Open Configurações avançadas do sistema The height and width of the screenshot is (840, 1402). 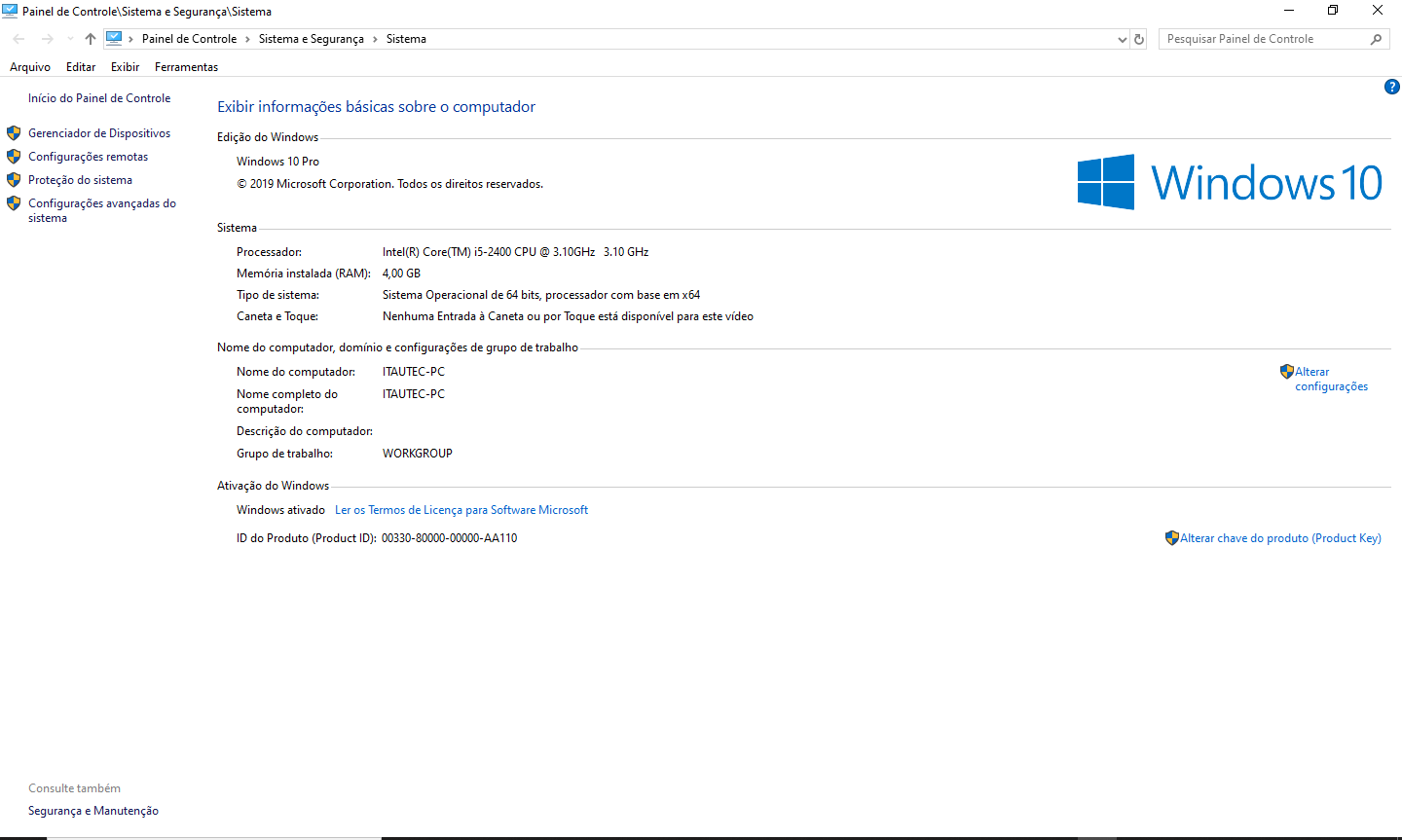[x=102, y=210]
